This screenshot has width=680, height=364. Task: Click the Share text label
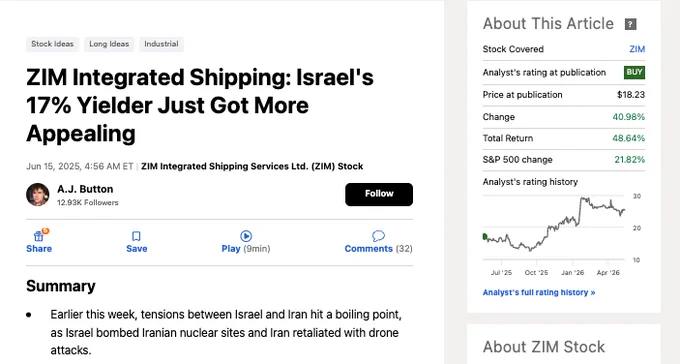coord(39,249)
